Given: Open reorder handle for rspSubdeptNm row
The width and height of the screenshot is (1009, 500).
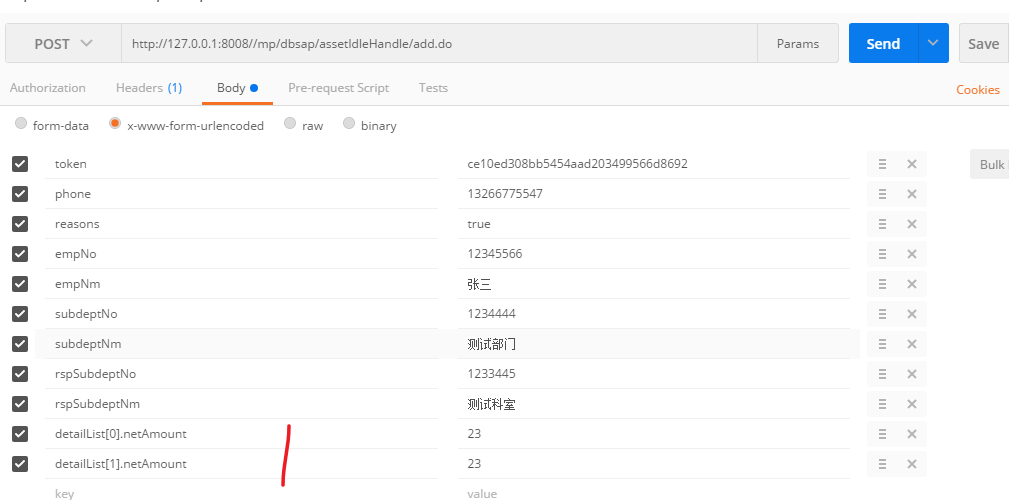Looking at the screenshot, I should 882,404.
